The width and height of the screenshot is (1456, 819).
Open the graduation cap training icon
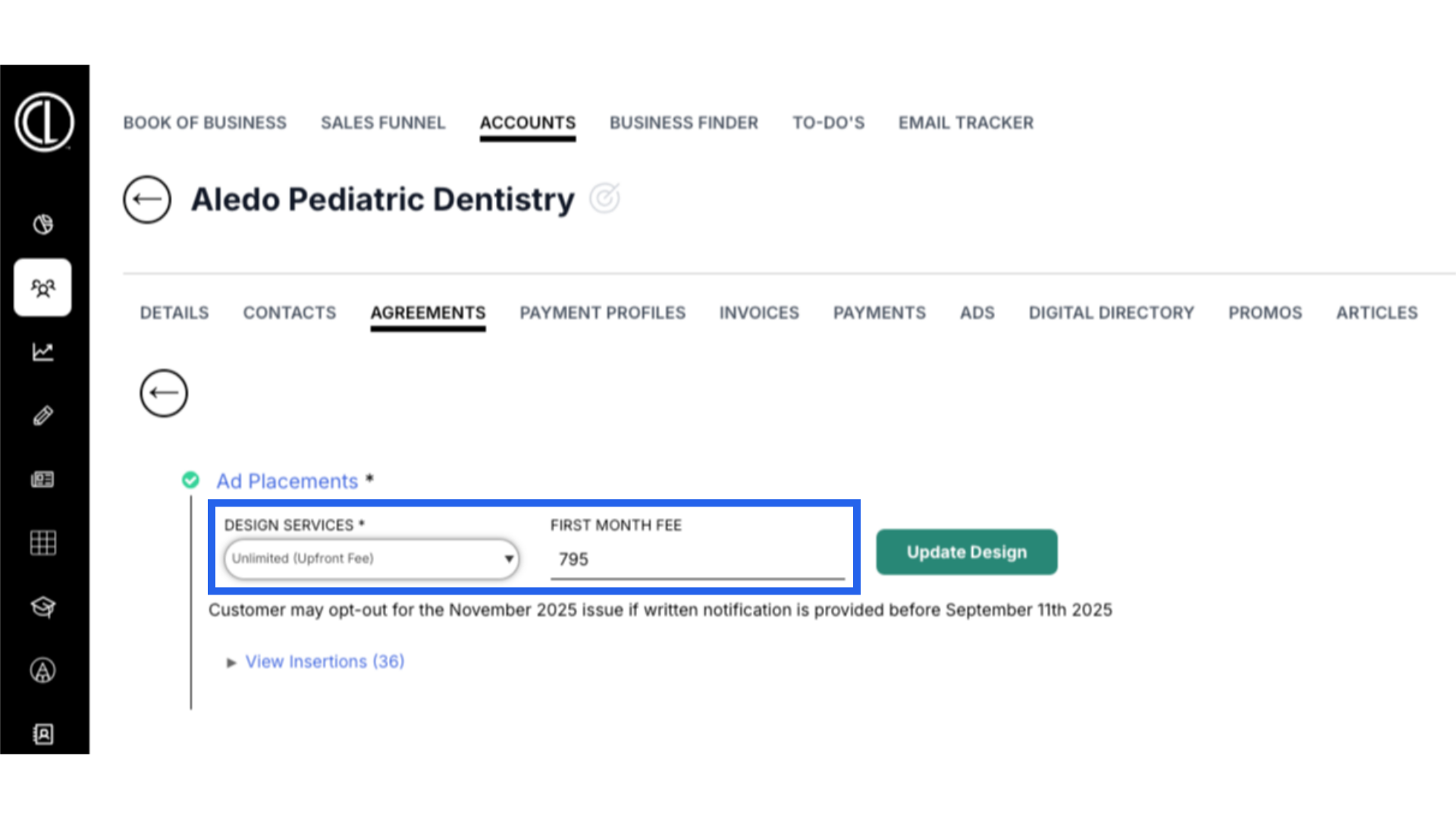pos(43,607)
